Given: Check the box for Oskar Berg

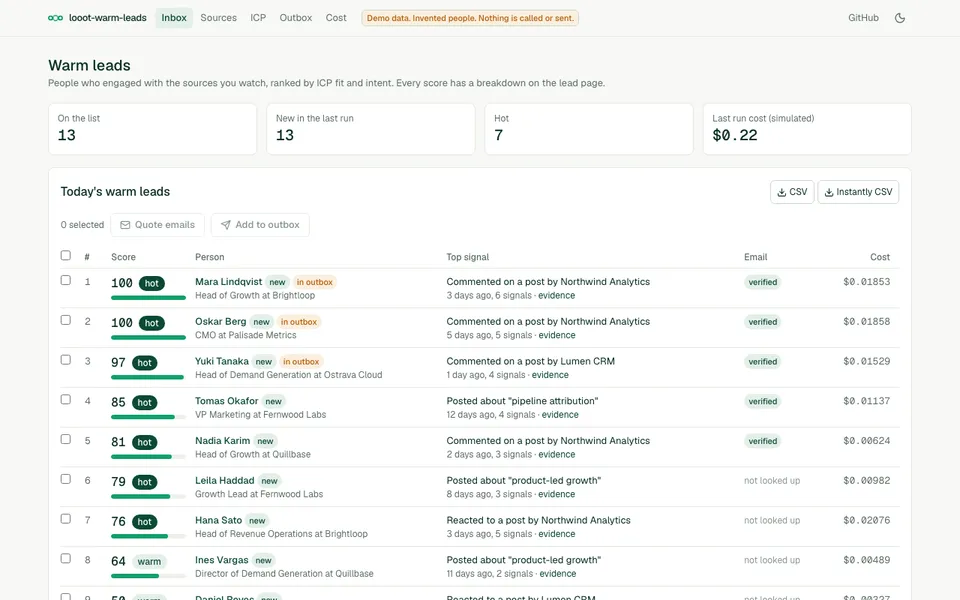Looking at the screenshot, I should pos(66,320).
